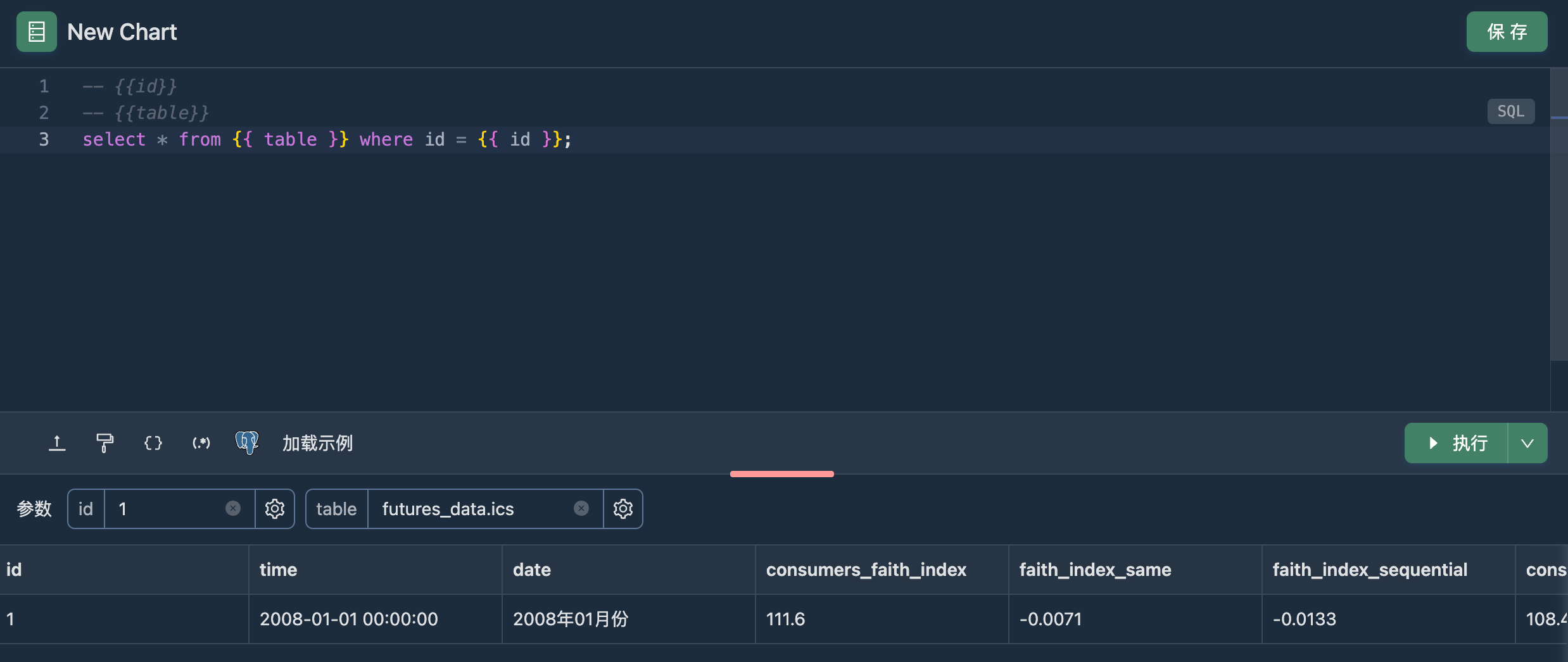Click the cell value 111.6

pyautogui.click(x=882, y=619)
